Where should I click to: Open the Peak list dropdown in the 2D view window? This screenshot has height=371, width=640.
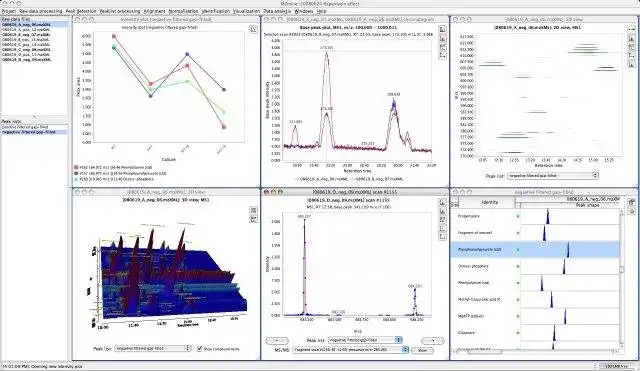point(553,176)
